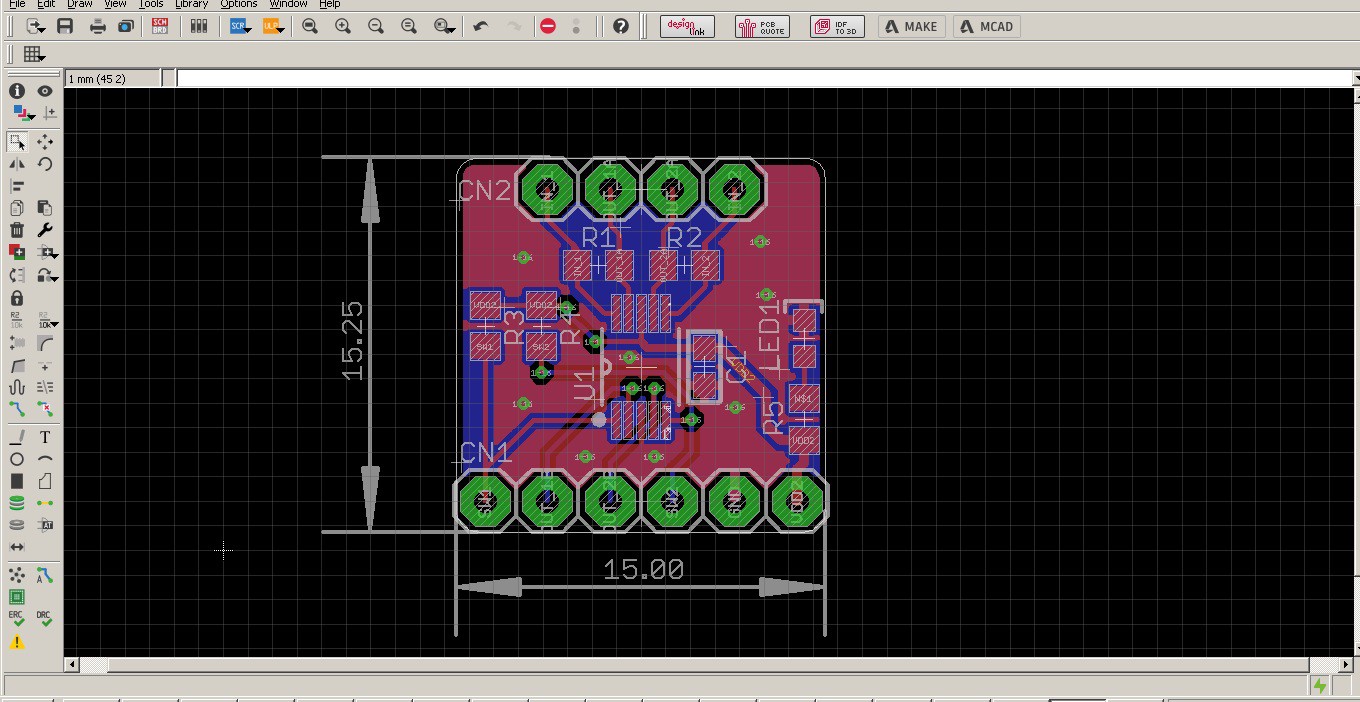Image resolution: width=1360 pixels, height=702 pixels.
Task: Select the Text tool
Action: pos(45,438)
